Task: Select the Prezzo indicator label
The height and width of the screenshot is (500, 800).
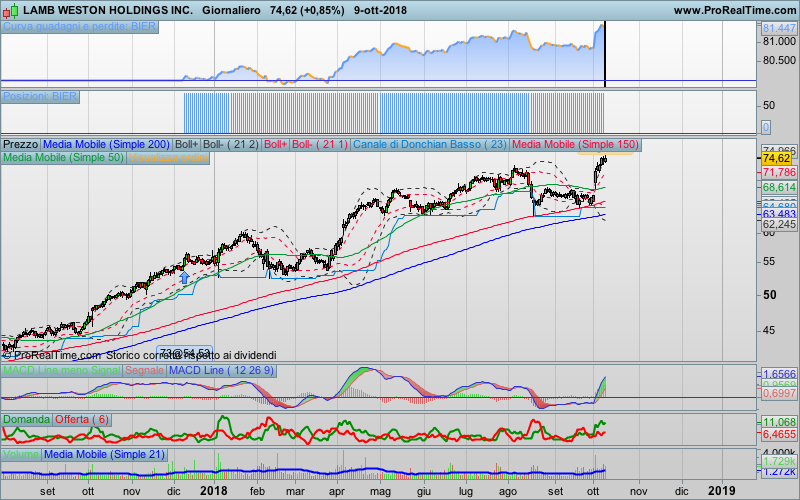Action: pos(21,144)
